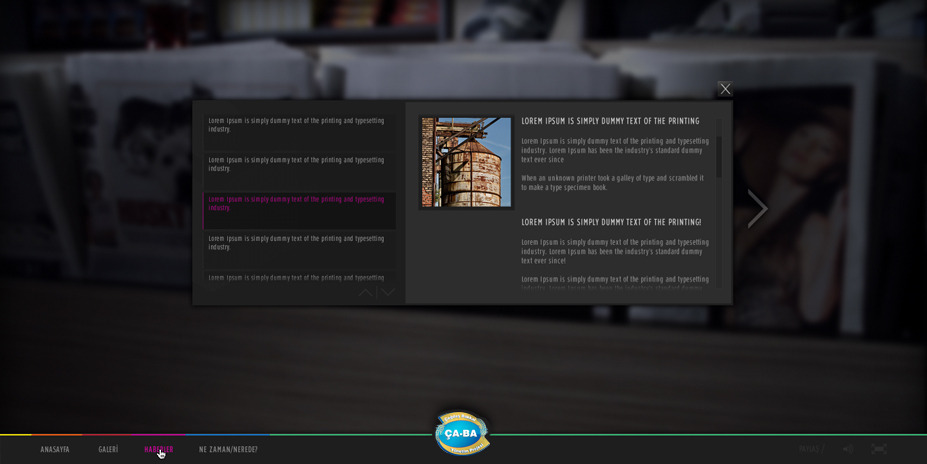Open Ne Zaman/Nerede? section
Image resolution: width=927 pixels, height=464 pixels.
tap(228, 450)
